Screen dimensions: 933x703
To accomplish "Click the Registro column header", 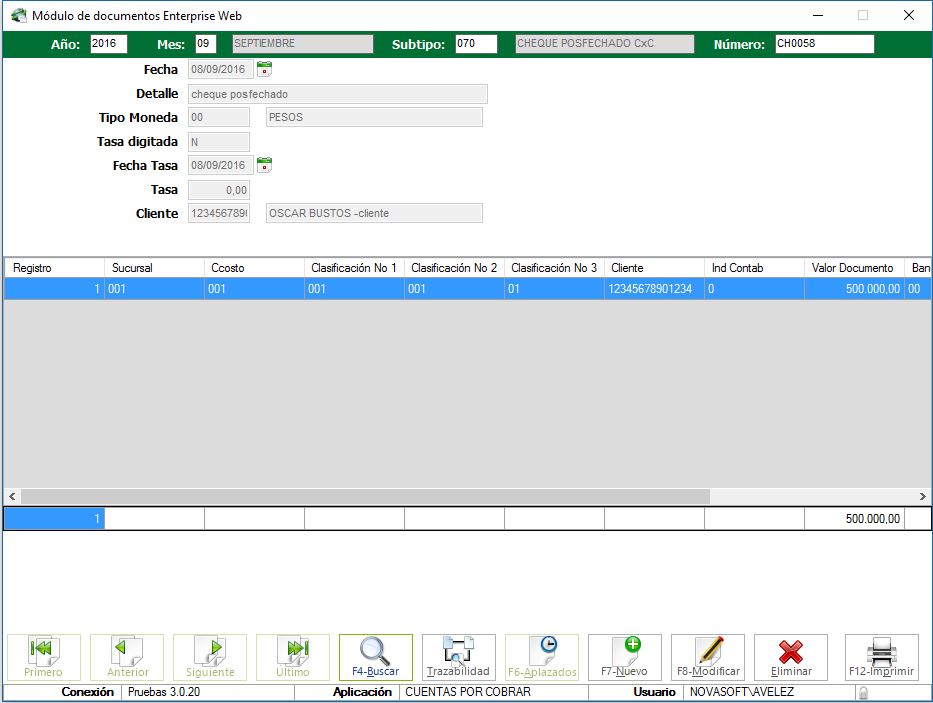I will pos(54,268).
